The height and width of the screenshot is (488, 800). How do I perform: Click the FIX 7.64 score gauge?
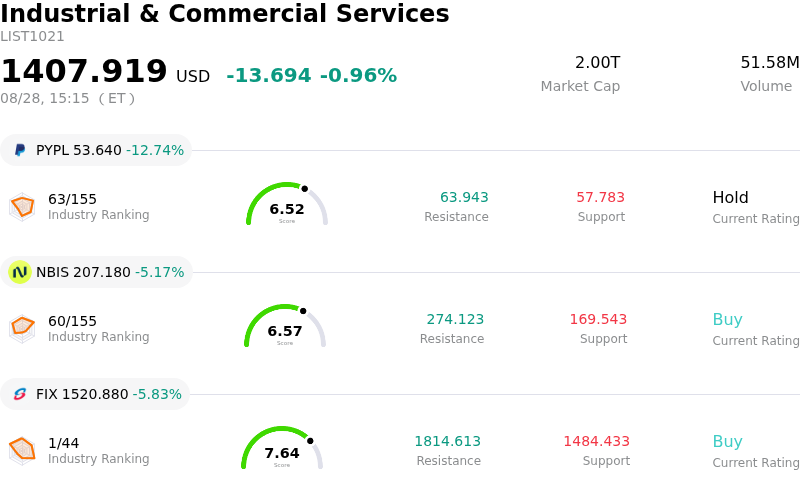(282, 448)
